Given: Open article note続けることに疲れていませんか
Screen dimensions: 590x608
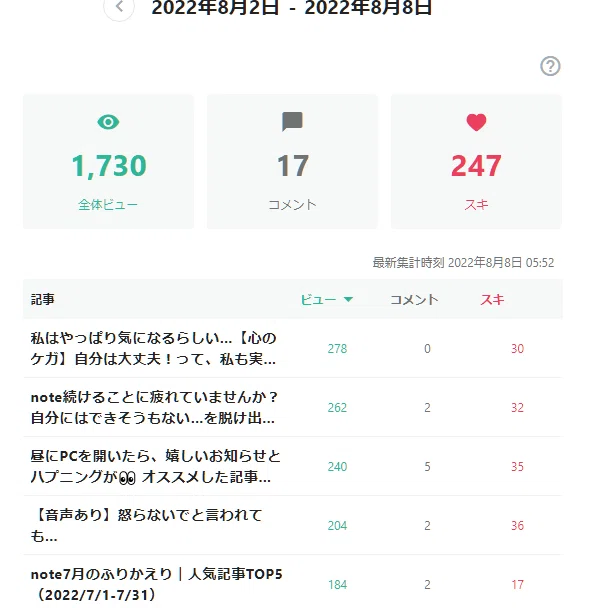Looking at the screenshot, I should click(x=154, y=408).
